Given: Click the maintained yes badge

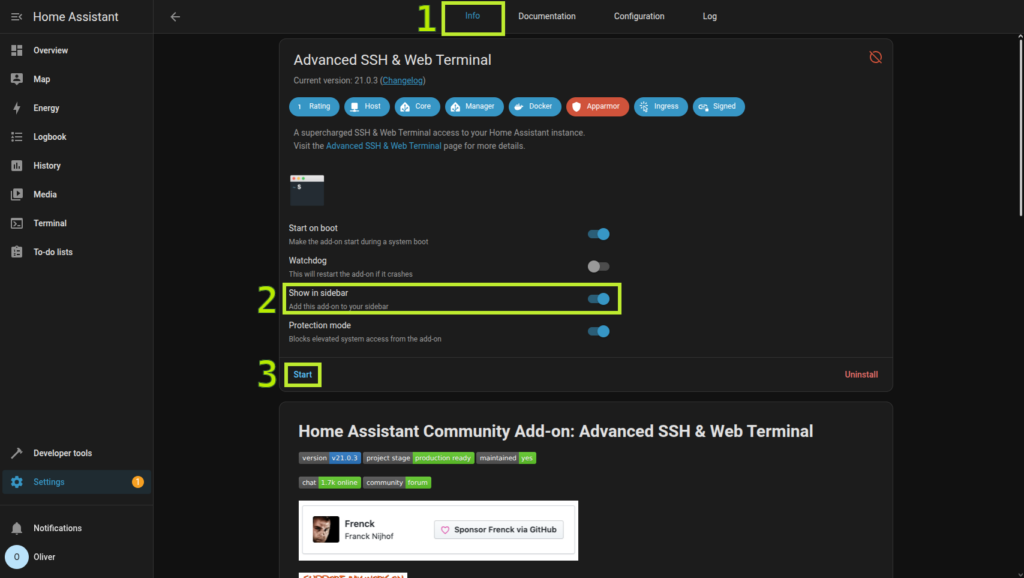Looking at the screenshot, I should click(506, 458).
